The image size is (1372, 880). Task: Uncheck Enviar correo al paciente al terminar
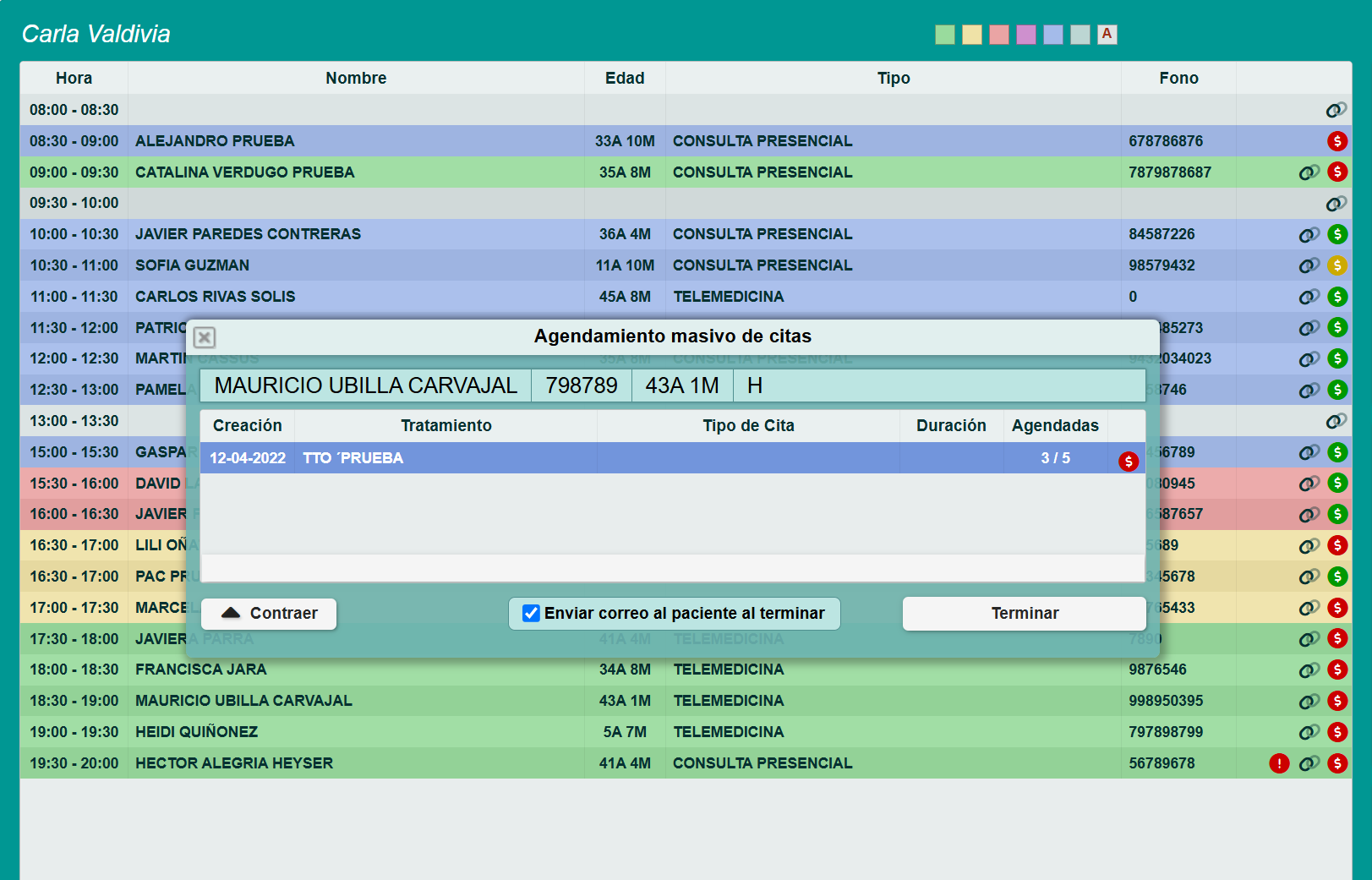531,614
